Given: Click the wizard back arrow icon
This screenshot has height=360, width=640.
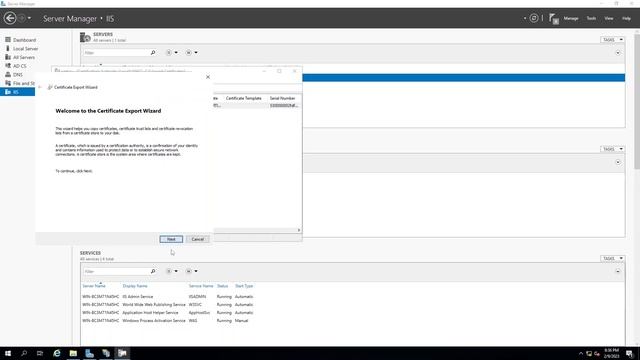Looking at the screenshot, I should (x=40, y=87).
